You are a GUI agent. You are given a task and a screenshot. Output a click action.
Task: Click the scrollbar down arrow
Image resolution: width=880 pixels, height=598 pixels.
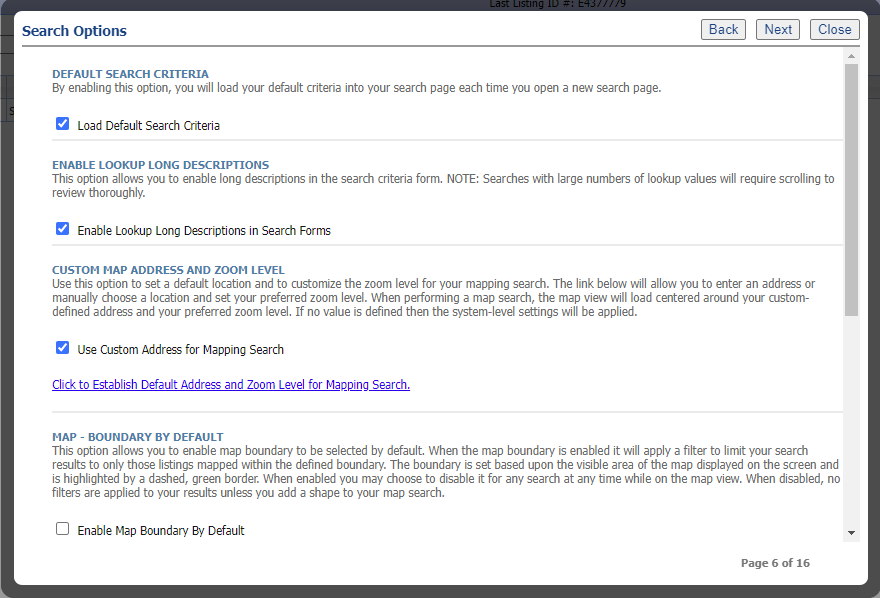[851, 533]
